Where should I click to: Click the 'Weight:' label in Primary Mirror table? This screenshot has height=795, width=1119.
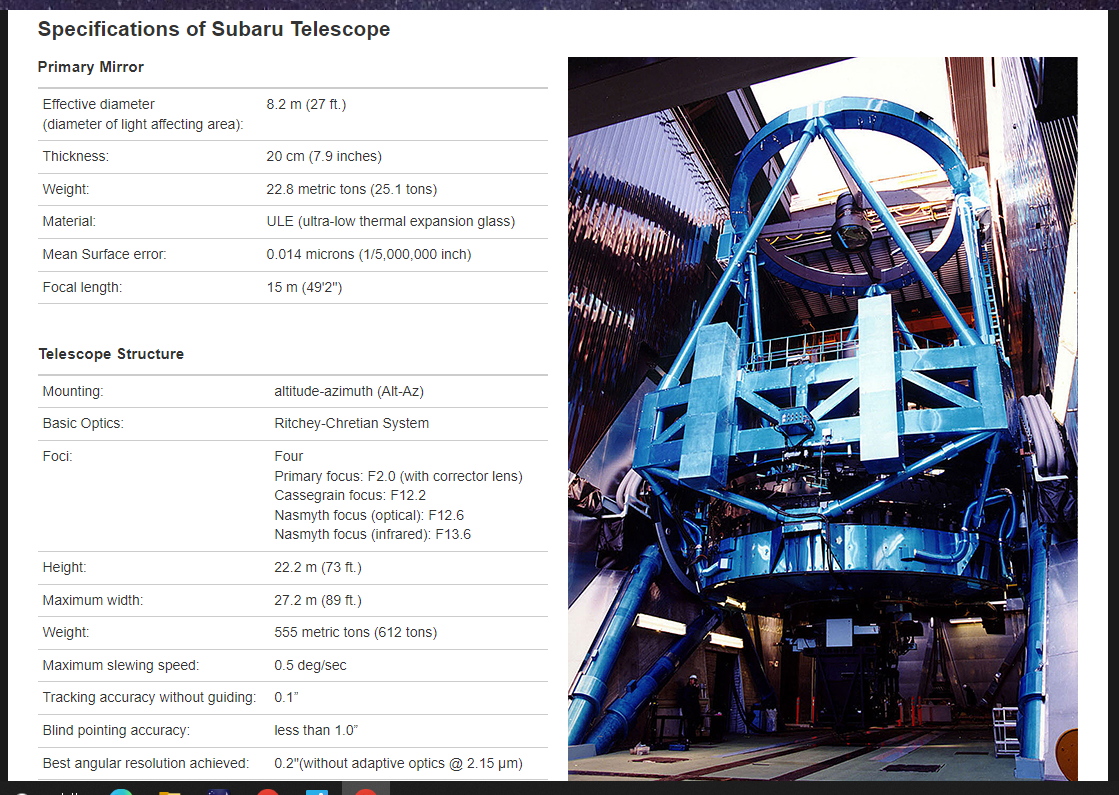coord(66,189)
